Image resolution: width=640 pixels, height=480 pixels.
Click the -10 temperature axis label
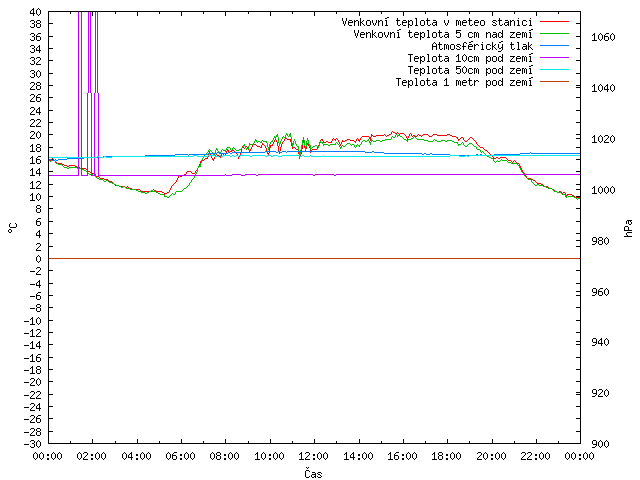click(x=33, y=321)
